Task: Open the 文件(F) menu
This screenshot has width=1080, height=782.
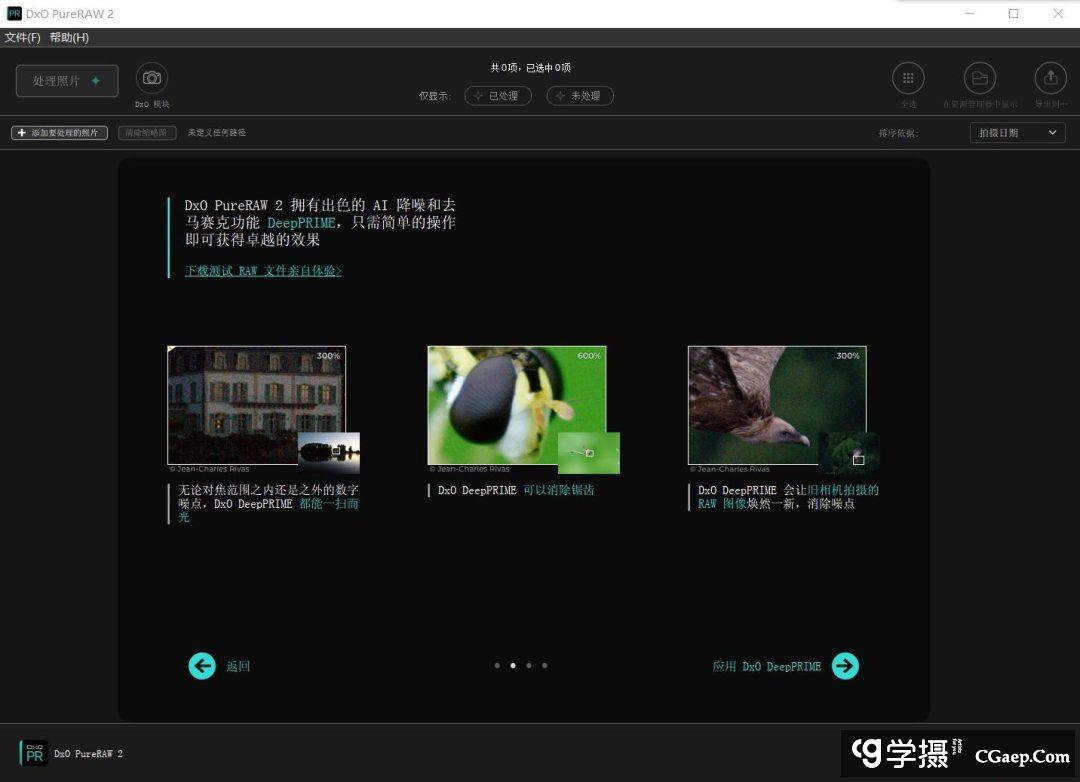Action: (x=23, y=38)
